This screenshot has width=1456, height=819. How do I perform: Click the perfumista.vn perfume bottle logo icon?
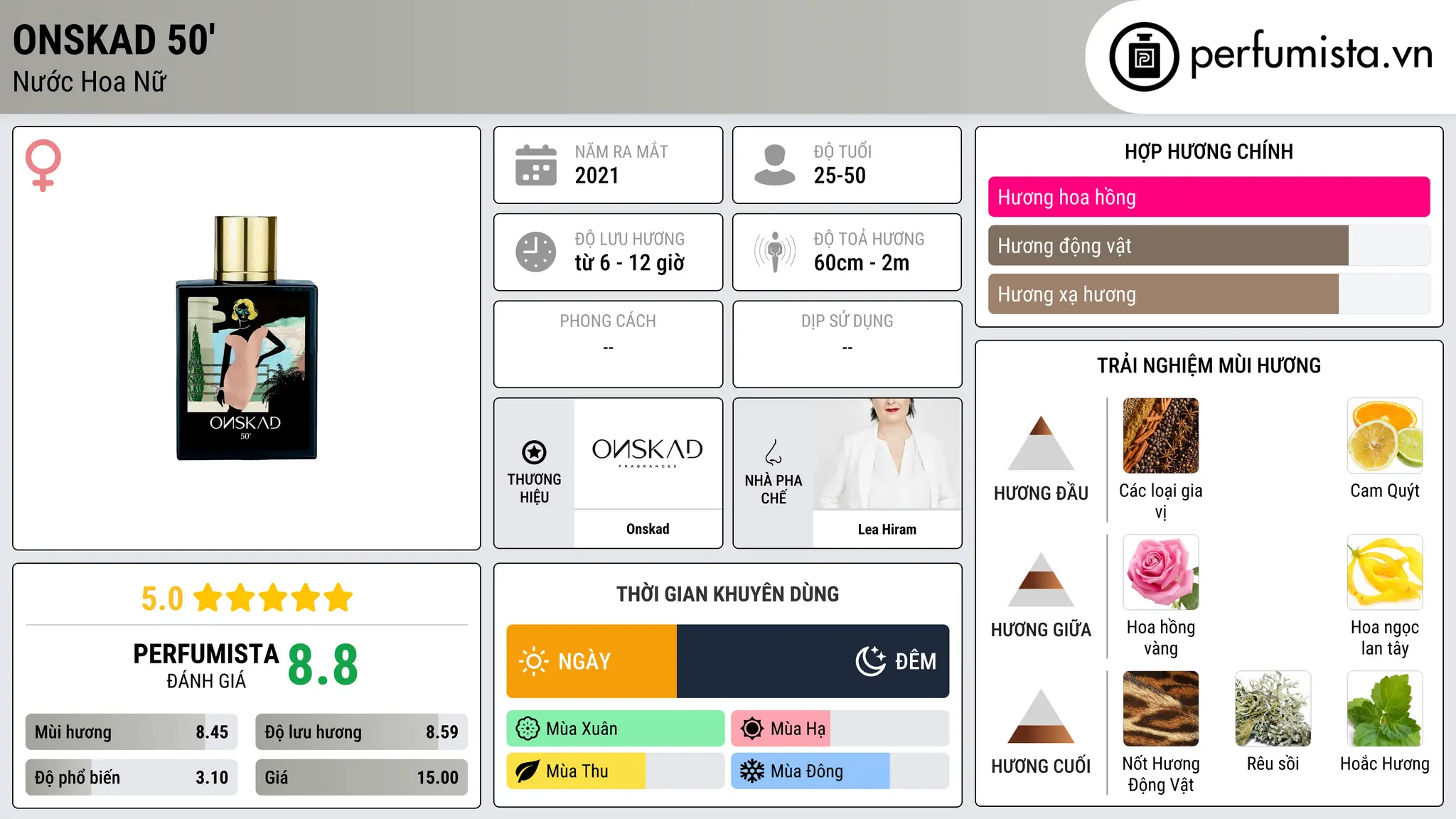1144,57
